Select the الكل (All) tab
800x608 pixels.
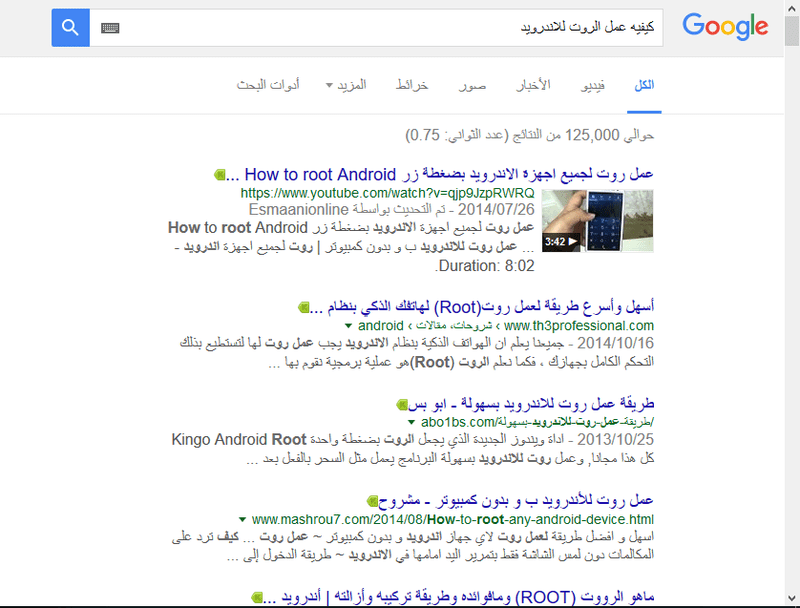tap(644, 85)
